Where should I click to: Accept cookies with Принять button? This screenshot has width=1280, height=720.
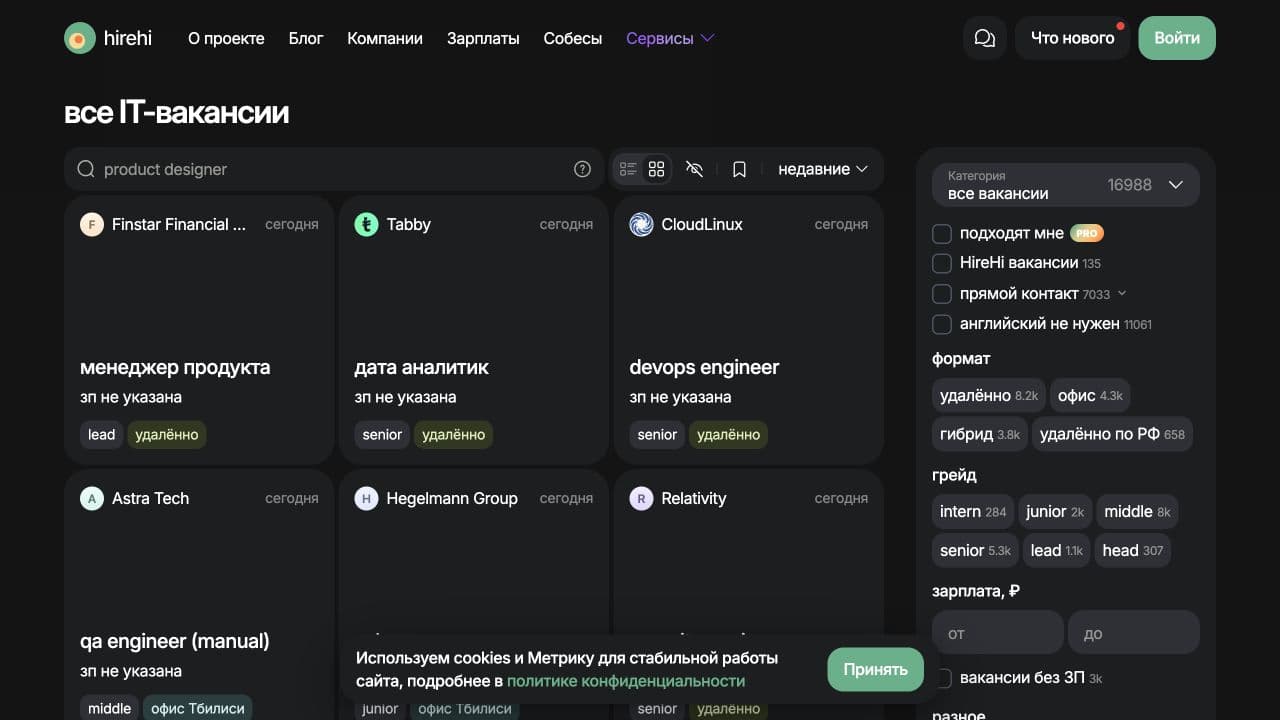click(x=875, y=670)
